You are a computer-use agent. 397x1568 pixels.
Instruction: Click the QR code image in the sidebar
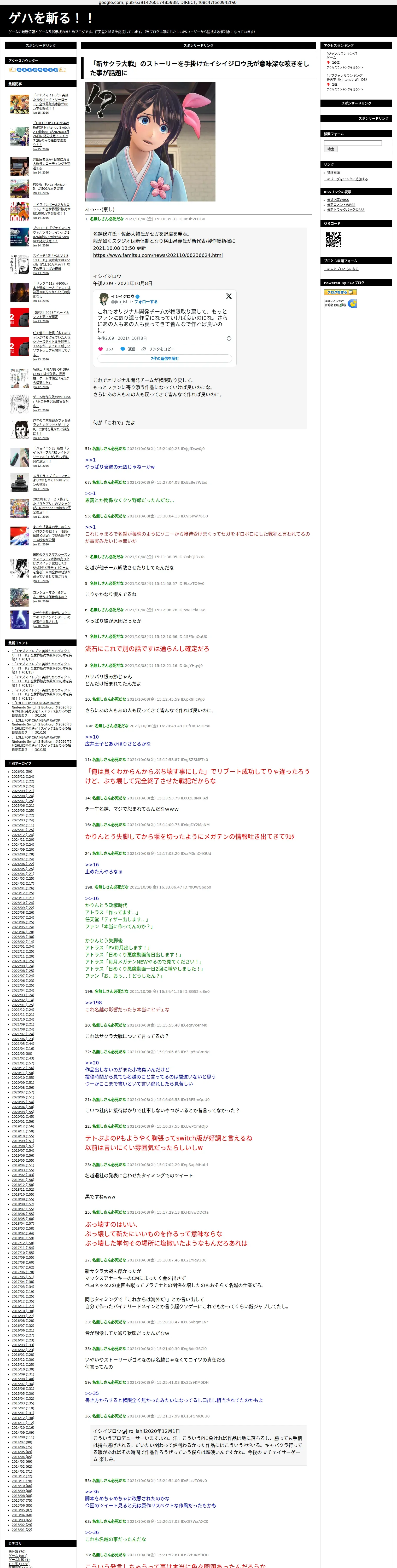point(333,240)
